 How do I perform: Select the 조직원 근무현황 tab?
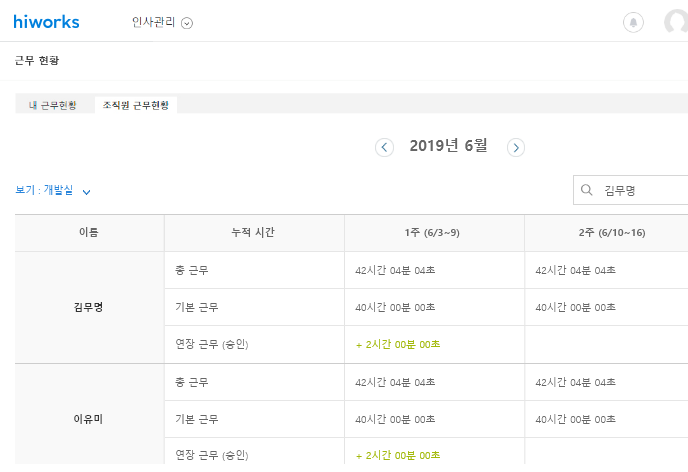pyautogui.click(x=136, y=105)
